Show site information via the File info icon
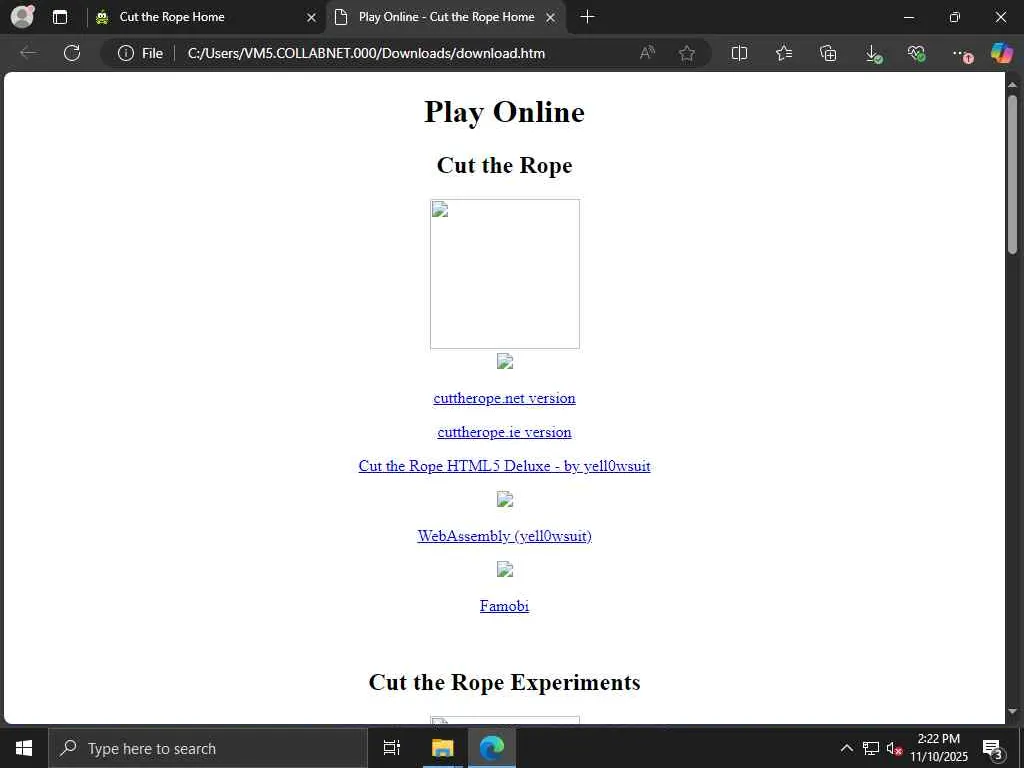This screenshot has width=1024, height=768. point(140,54)
